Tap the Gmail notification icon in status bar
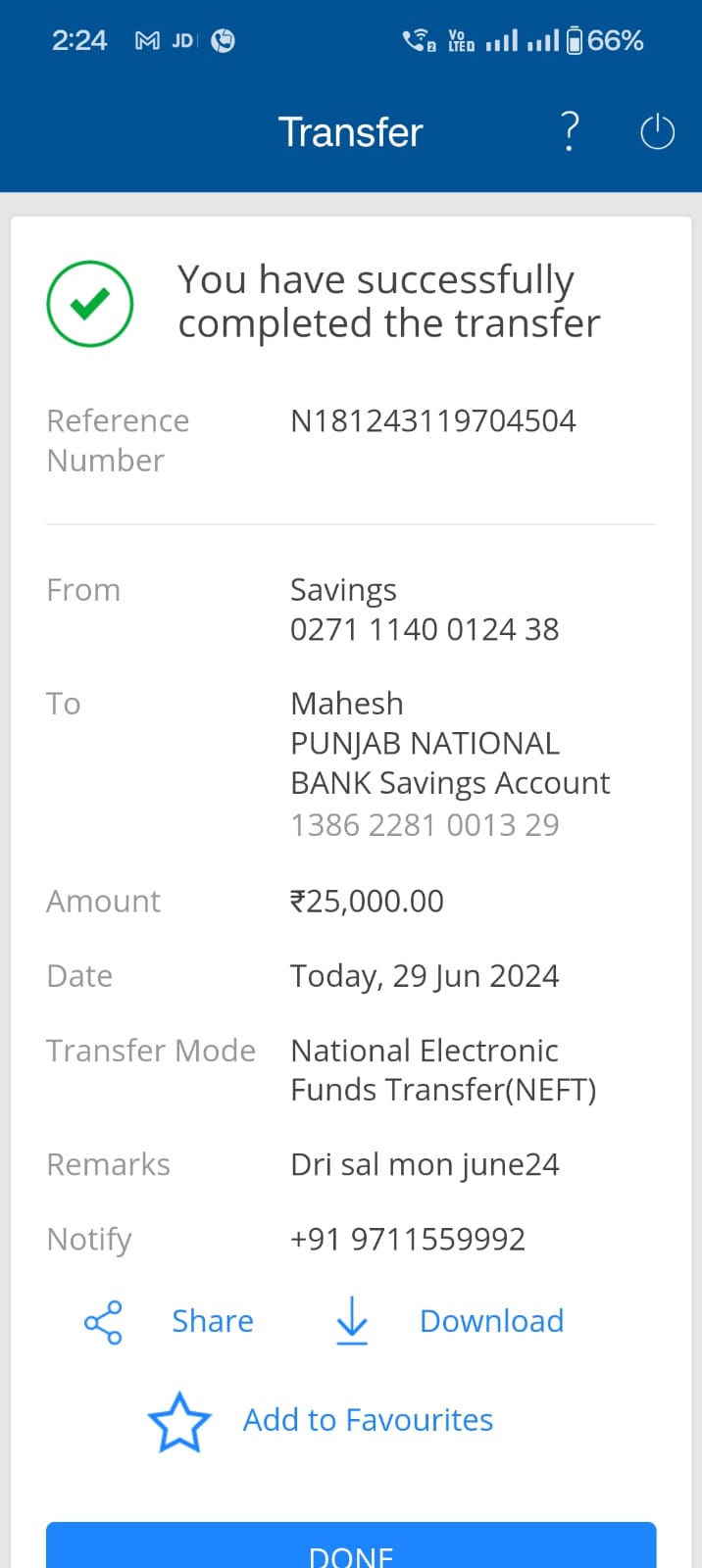Screen dimensions: 702x1568 pos(147,40)
